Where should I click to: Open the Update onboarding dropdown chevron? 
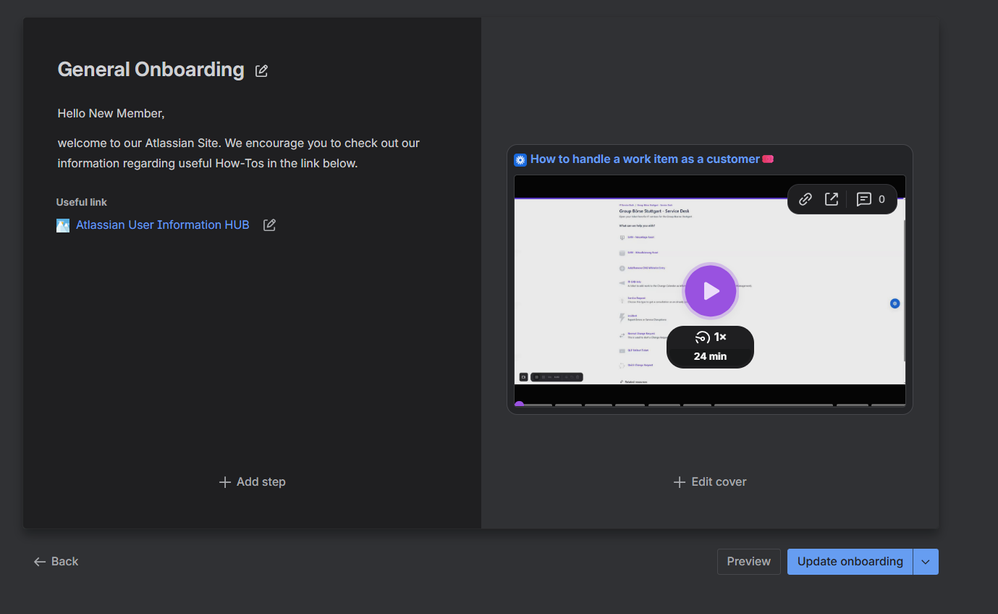pos(925,561)
